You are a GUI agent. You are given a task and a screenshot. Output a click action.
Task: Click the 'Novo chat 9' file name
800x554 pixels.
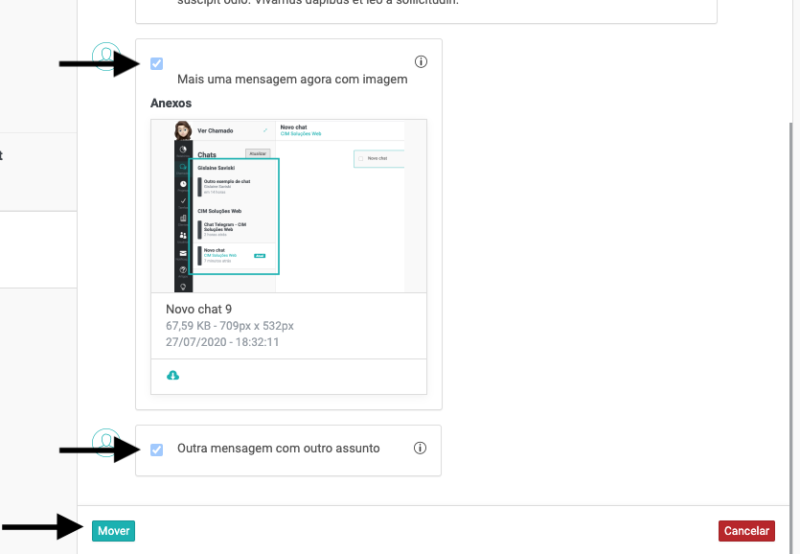tap(199, 310)
